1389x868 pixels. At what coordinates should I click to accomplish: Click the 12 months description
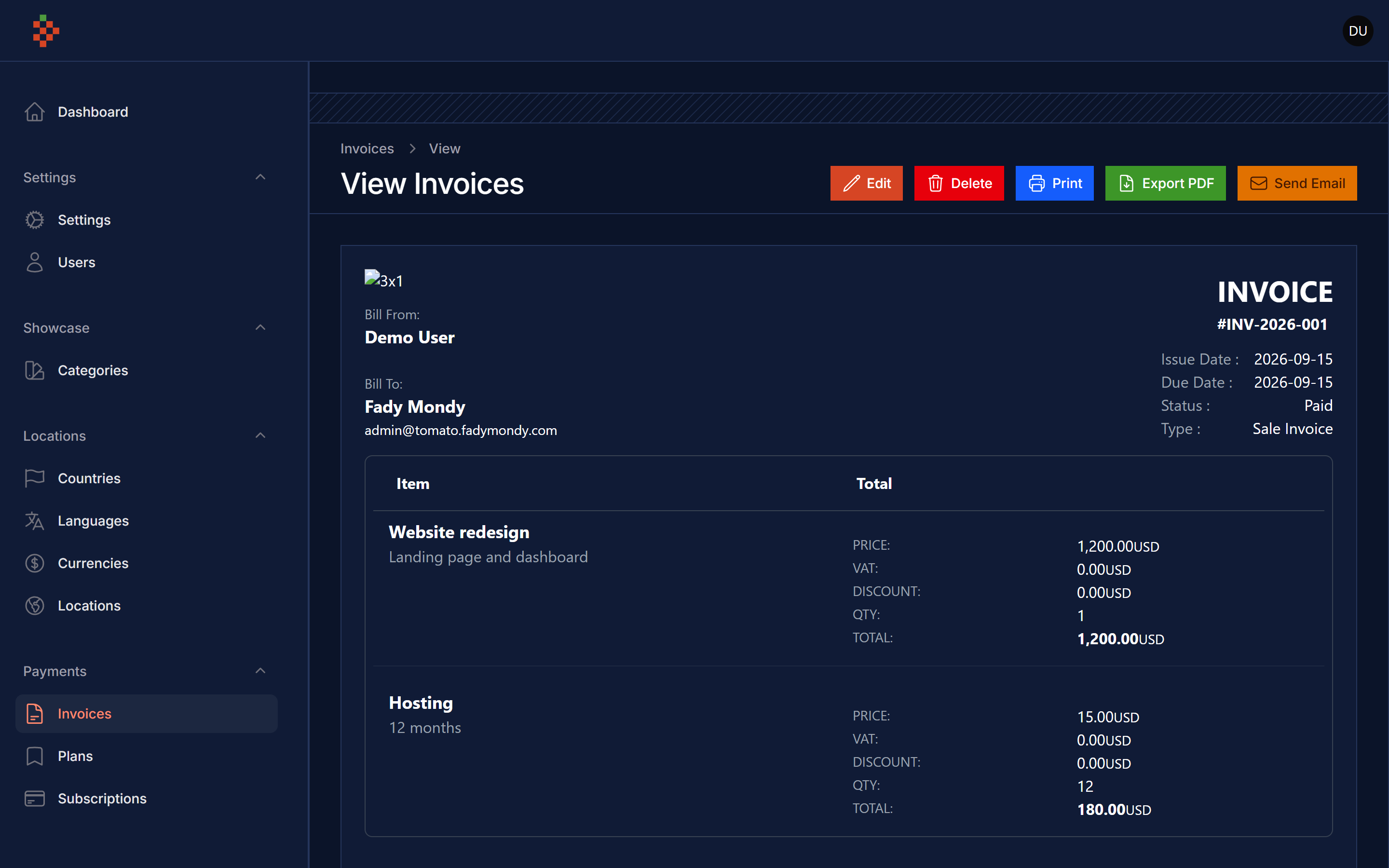pyautogui.click(x=425, y=728)
